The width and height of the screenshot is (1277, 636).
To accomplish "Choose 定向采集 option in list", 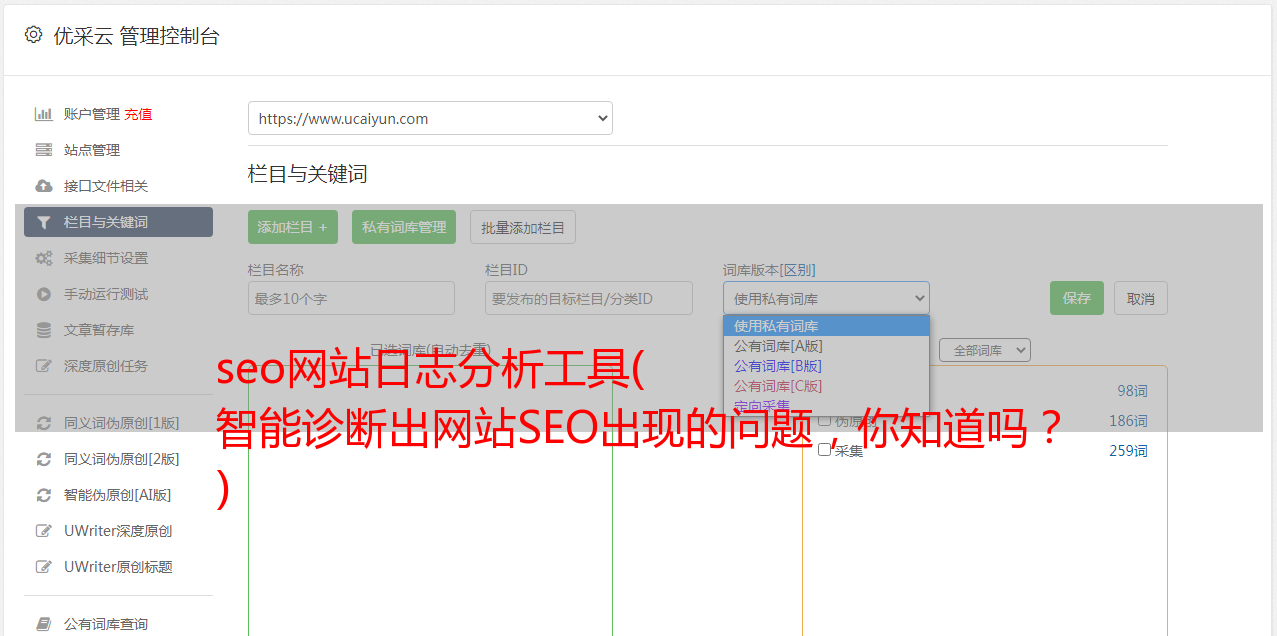I will click(x=826, y=406).
